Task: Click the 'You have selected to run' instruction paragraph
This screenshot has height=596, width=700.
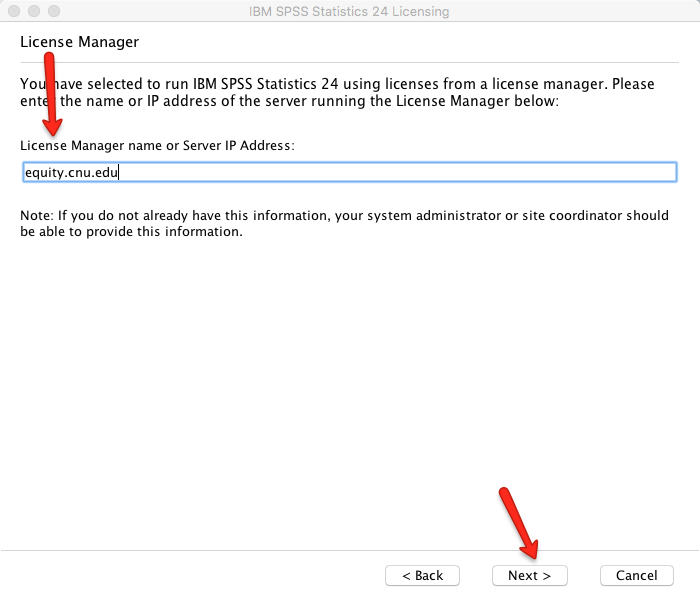Action: click(337, 92)
